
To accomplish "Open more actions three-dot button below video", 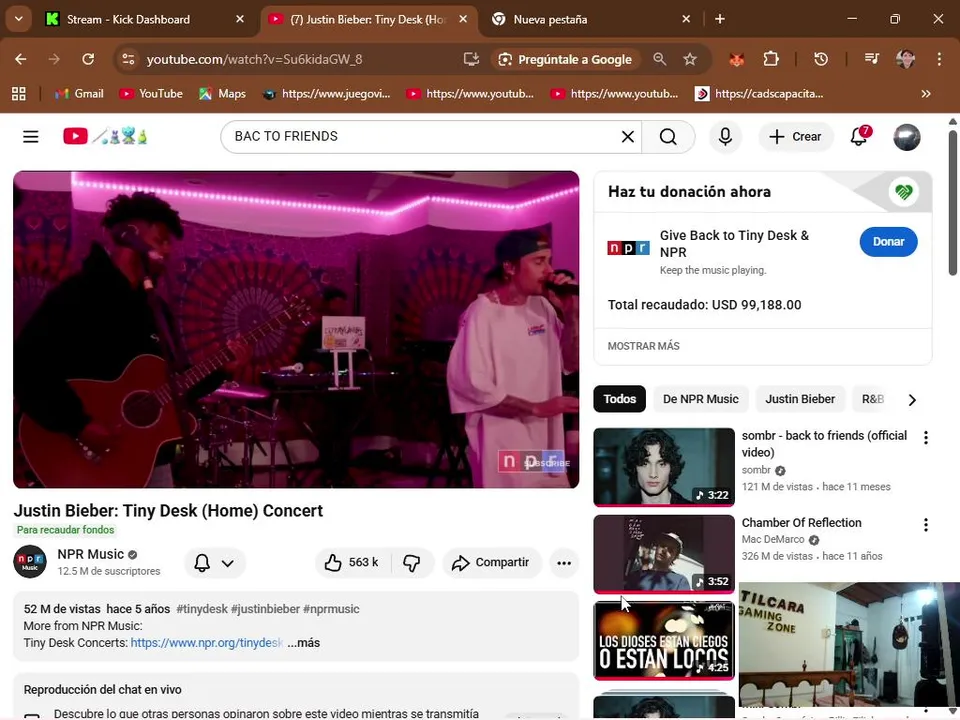I will tap(564, 563).
